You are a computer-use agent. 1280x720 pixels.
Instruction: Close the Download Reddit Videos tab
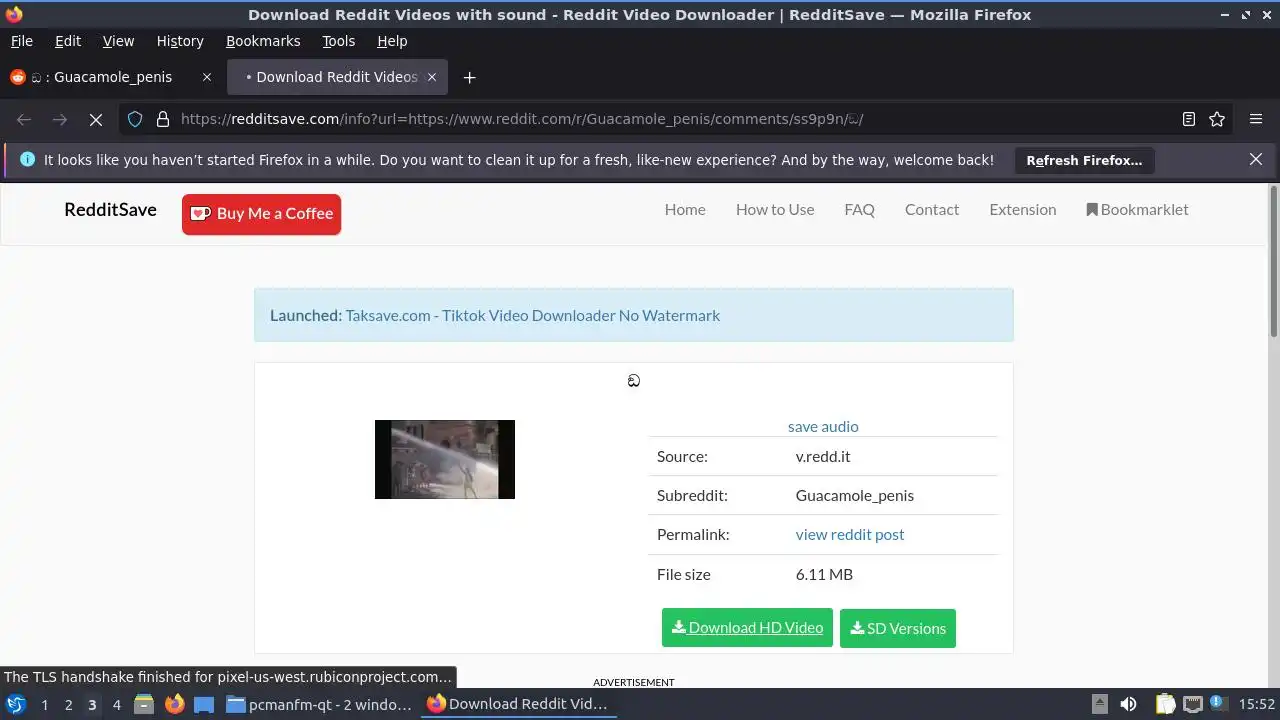432,77
